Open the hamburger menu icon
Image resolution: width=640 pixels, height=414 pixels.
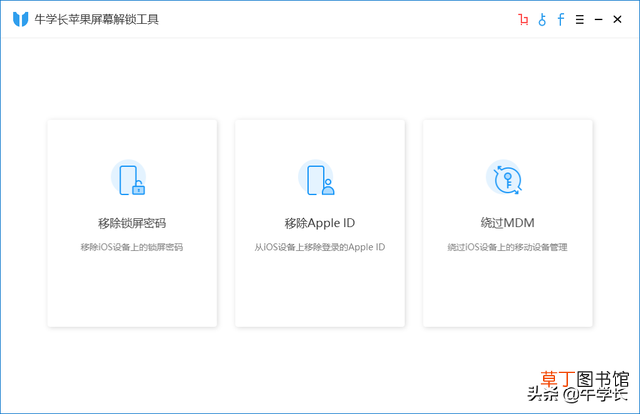point(580,20)
